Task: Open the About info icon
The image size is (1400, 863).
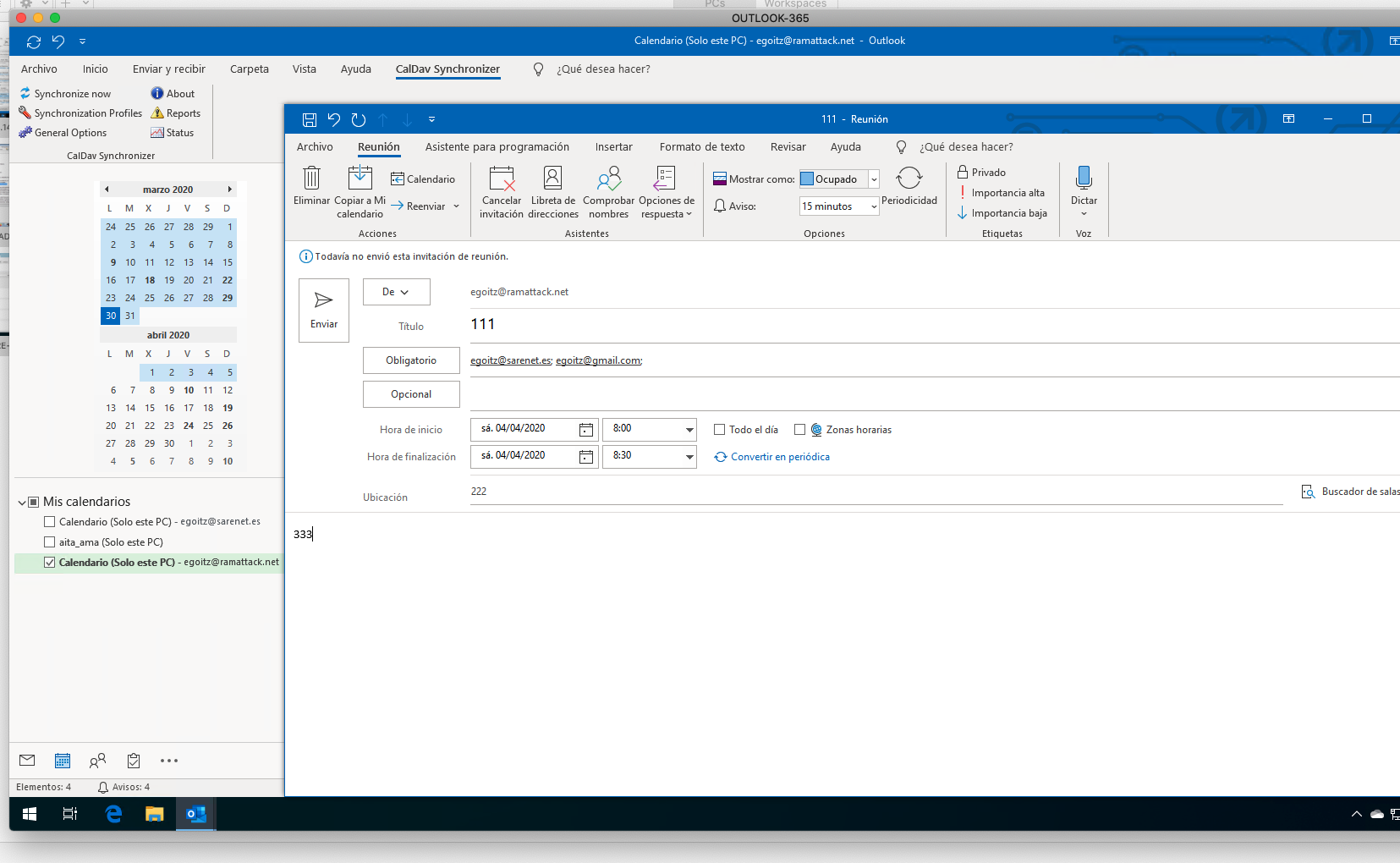Action: tap(156, 93)
